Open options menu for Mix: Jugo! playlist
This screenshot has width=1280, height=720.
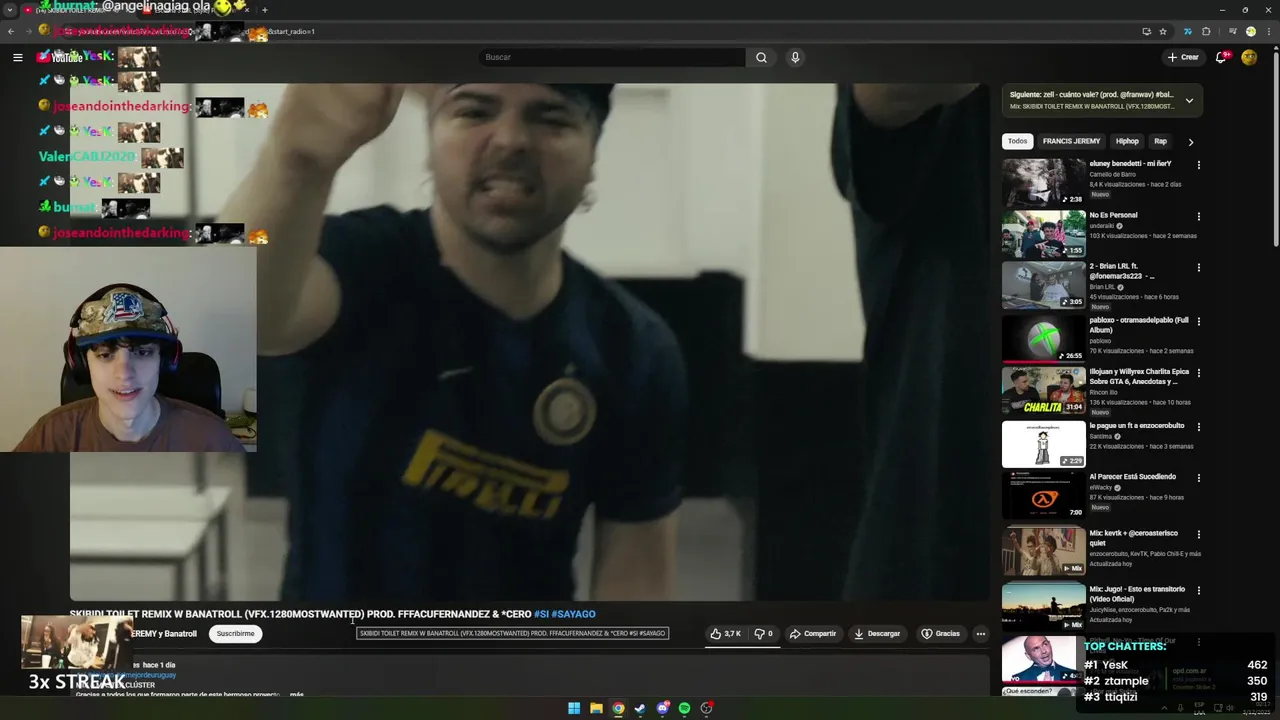click(x=1198, y=590)
